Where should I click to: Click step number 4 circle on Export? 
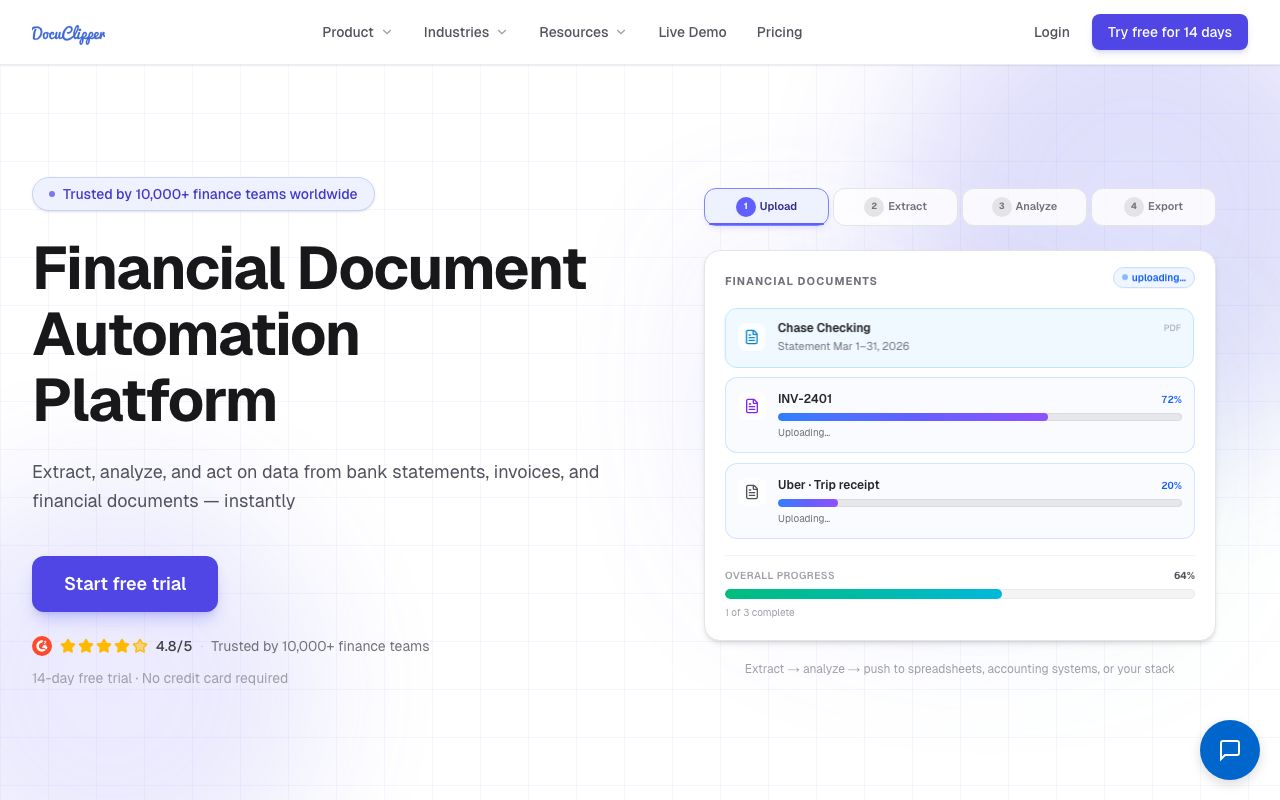[x=1134, y=206]
